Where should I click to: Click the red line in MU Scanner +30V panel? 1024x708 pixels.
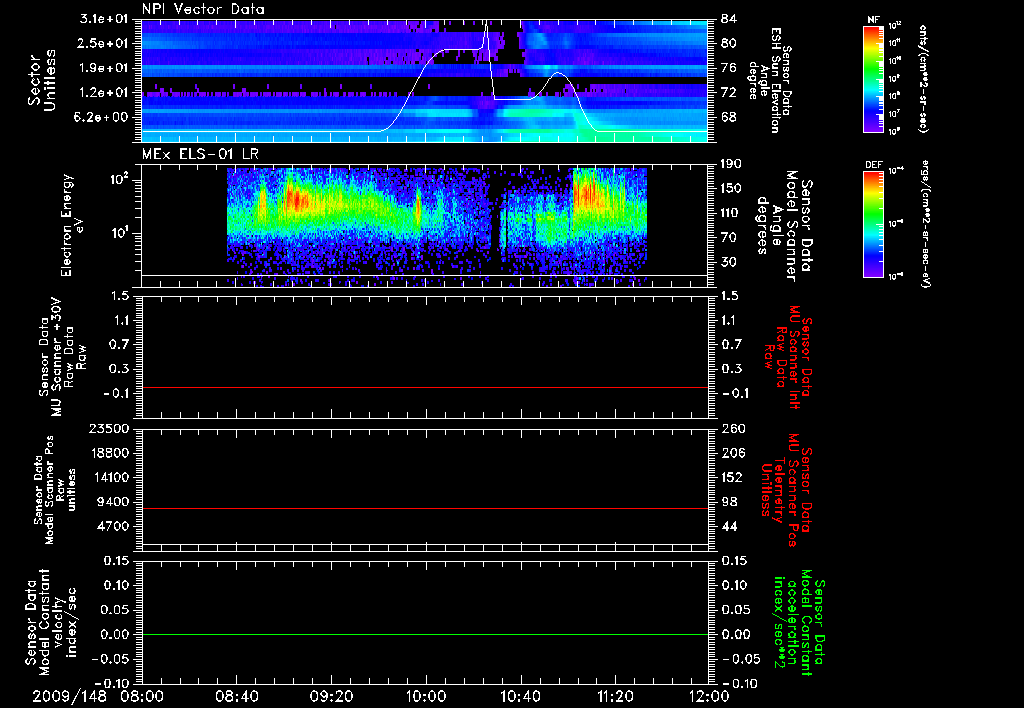pyautogui.click(x=425, y=387)
